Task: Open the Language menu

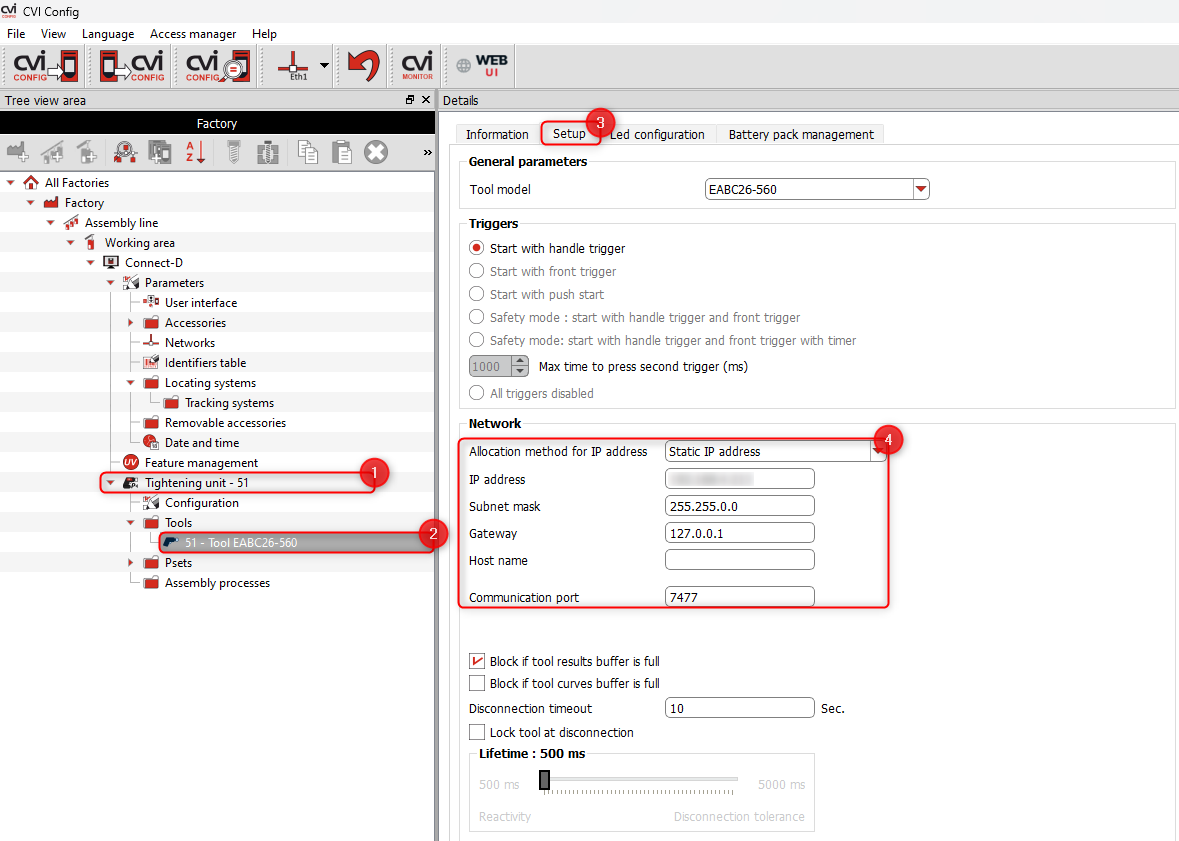Action: click(x=108, y=34)
